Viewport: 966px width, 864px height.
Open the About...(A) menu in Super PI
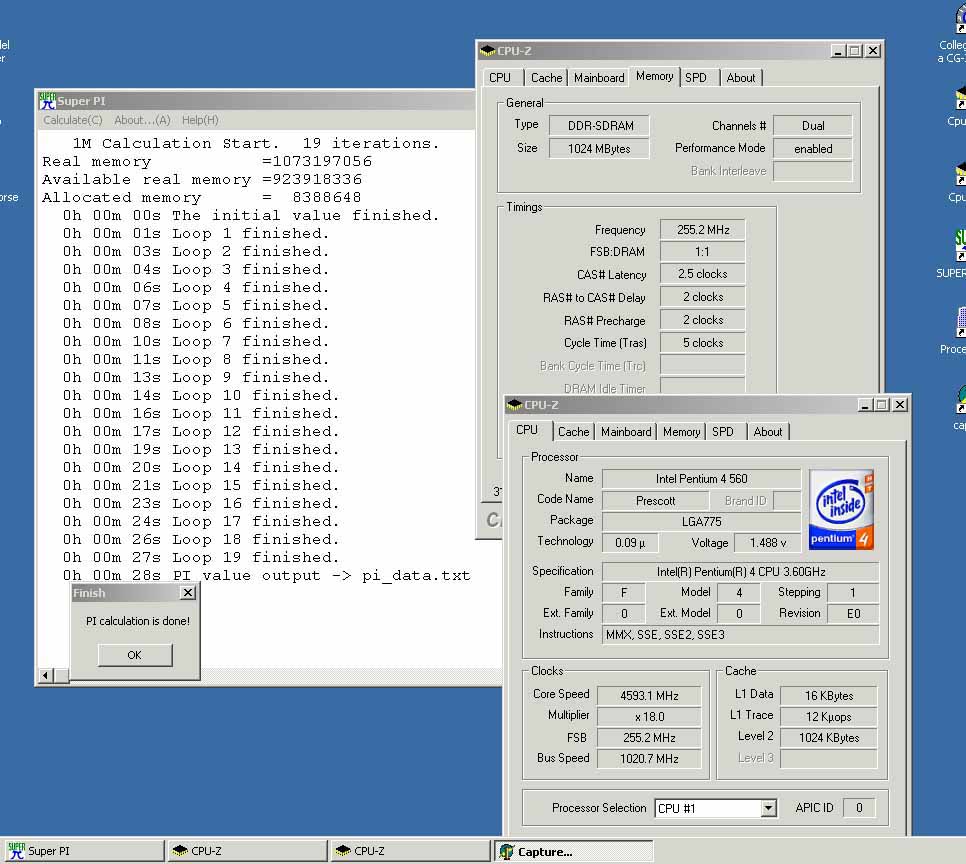click(142, 120)
